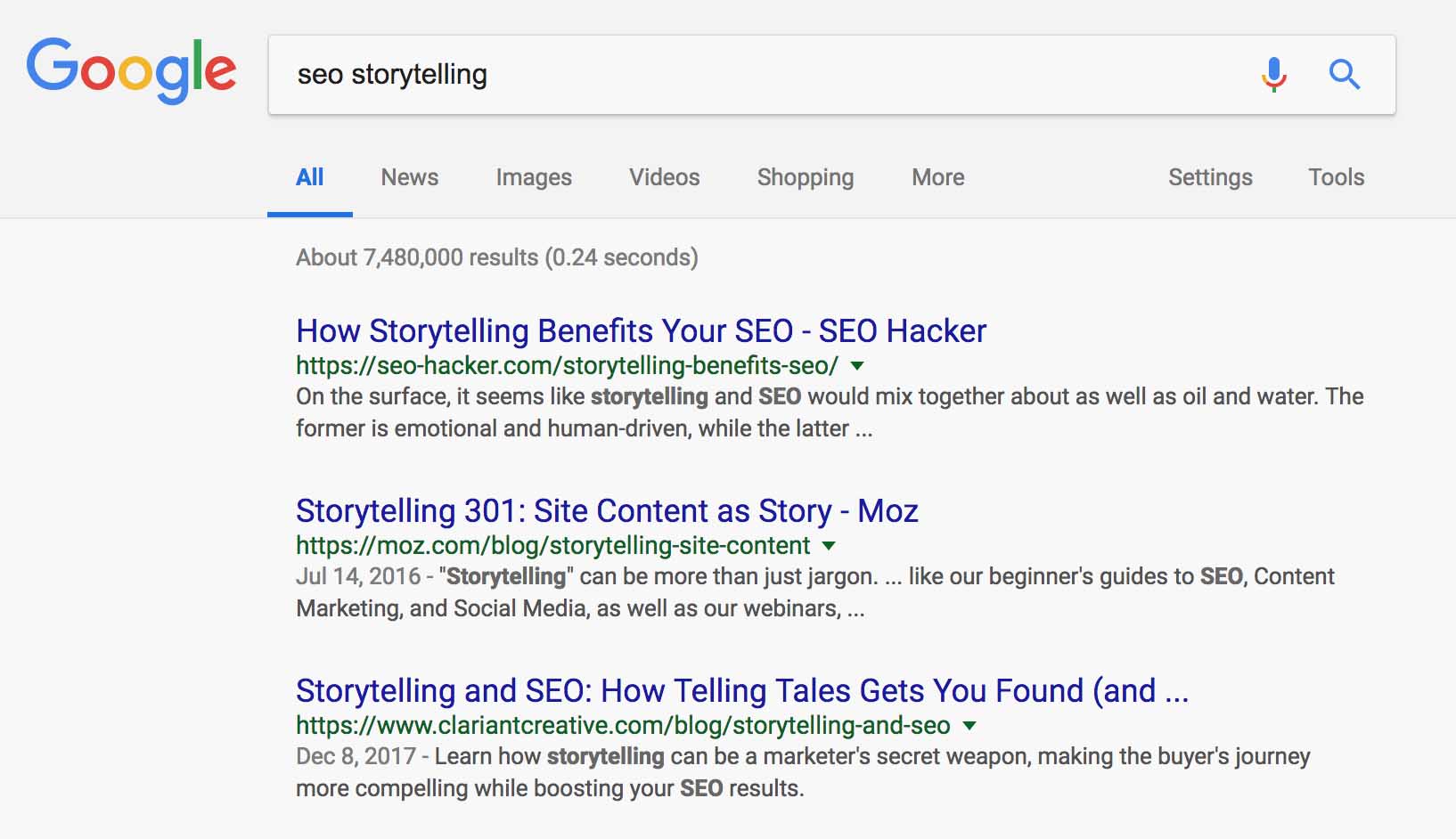The height and width of the screenshot is (839, 1456).
Task: Open 'How Storytelling Benefits Your SEO' result
Action: pyautogui.click(x=642, y=331)
